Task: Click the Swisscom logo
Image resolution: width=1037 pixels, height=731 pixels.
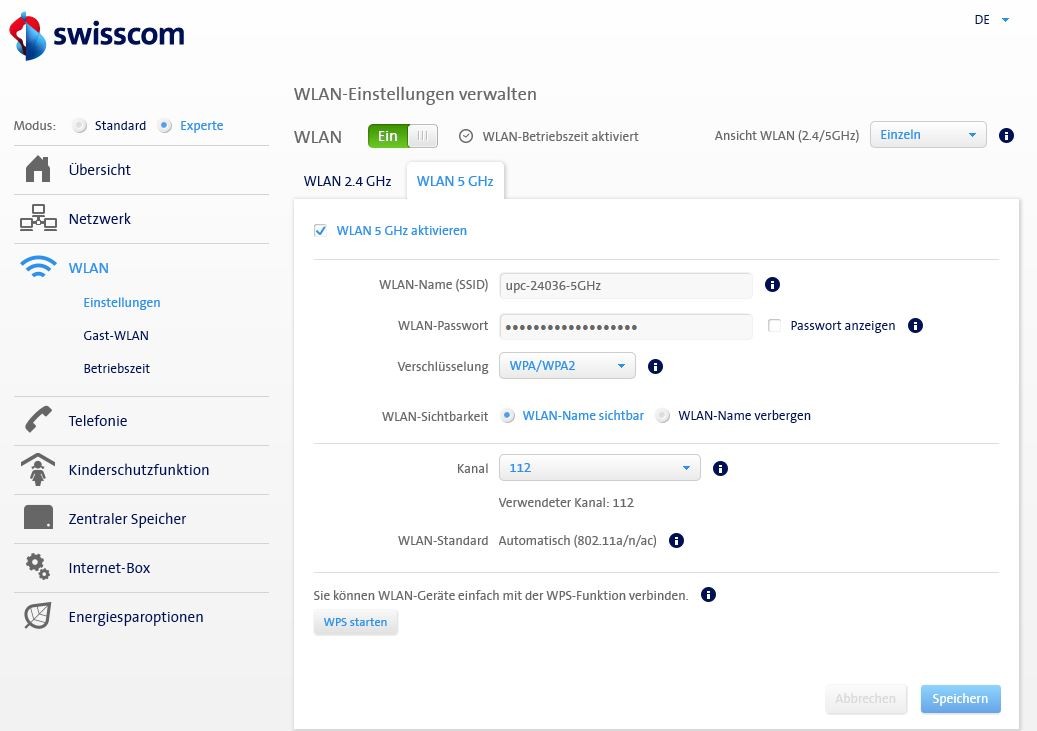Action: click(97, 36)
